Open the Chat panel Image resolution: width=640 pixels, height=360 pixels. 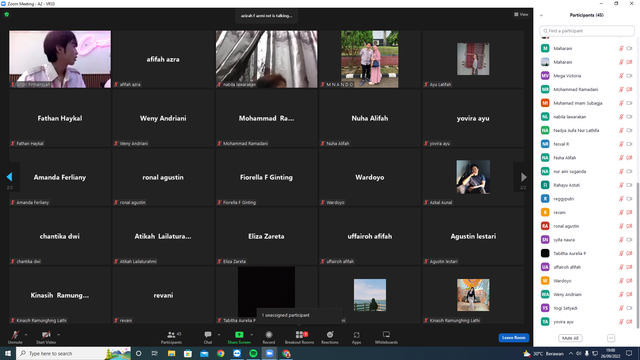(208, 337)
